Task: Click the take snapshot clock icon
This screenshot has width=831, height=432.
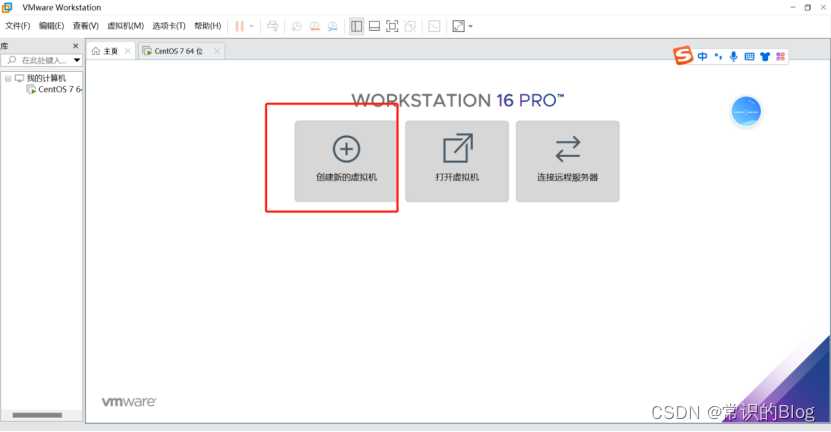Action: [297, 26]
